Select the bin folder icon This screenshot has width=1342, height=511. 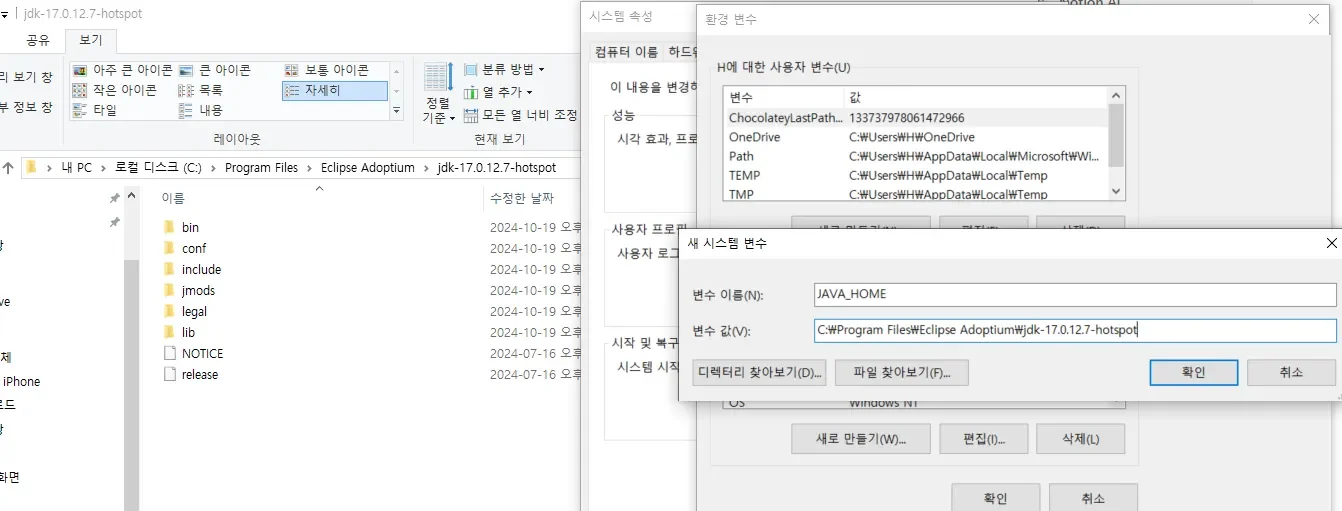tap(168, 228)
